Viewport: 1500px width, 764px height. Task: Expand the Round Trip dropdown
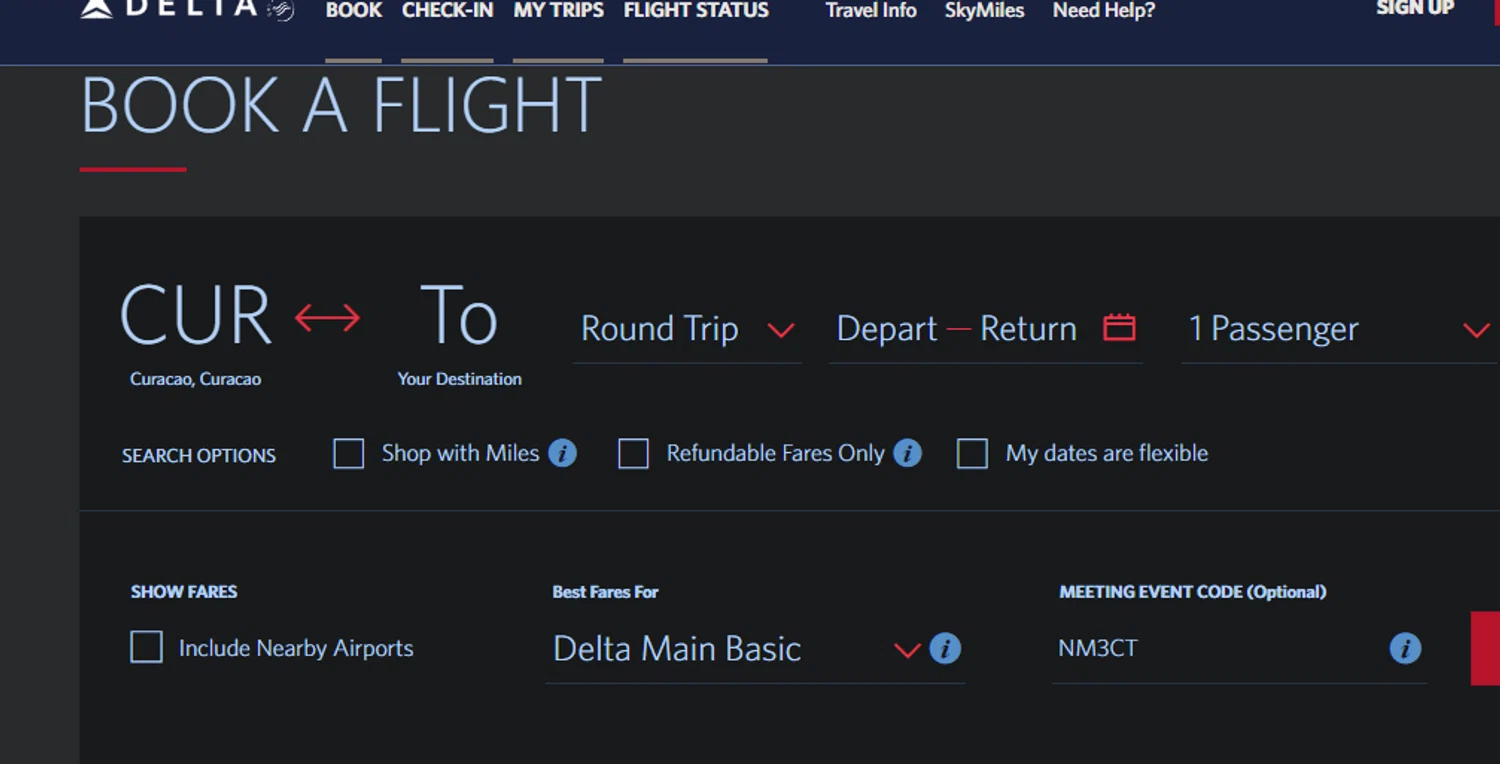click(688, 329)
